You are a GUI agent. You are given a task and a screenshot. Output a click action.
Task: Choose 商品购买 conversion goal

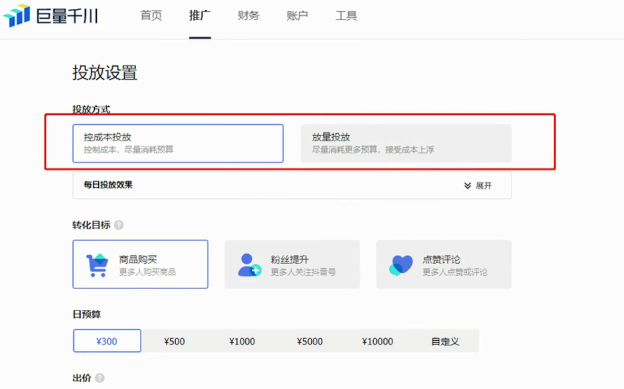coord(140,264)
